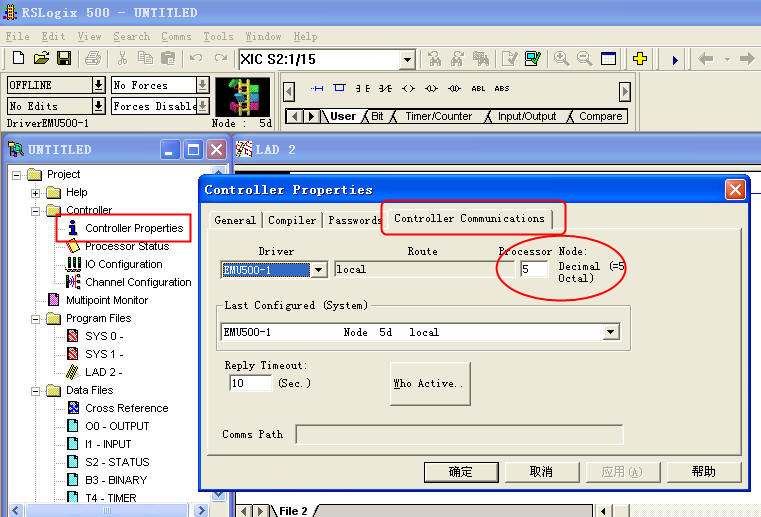Viewport: 761px width, 517px height.
Task: Open the File menu
Action: point(17,36)
